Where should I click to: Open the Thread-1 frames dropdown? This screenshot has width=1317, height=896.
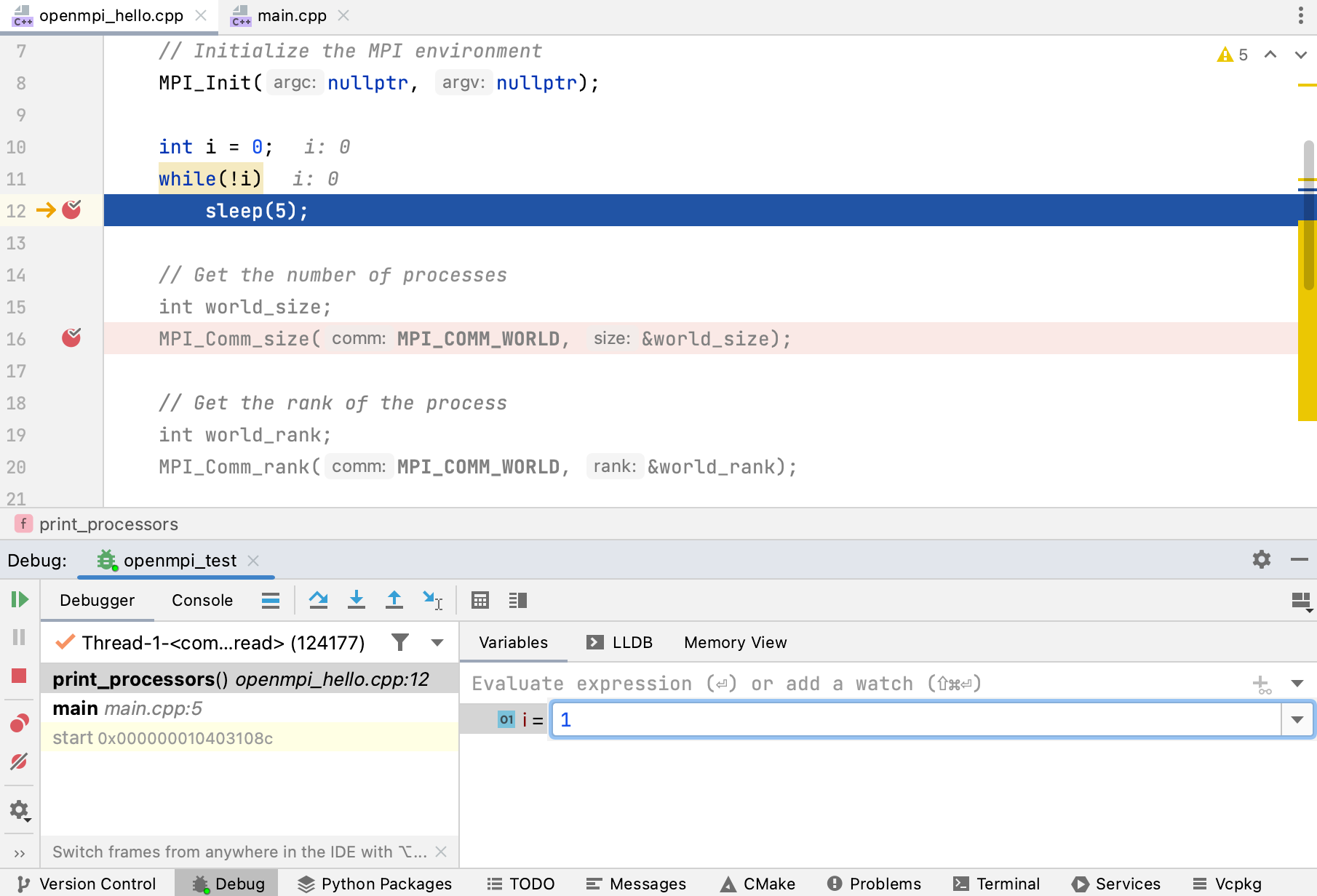point(437,642)
